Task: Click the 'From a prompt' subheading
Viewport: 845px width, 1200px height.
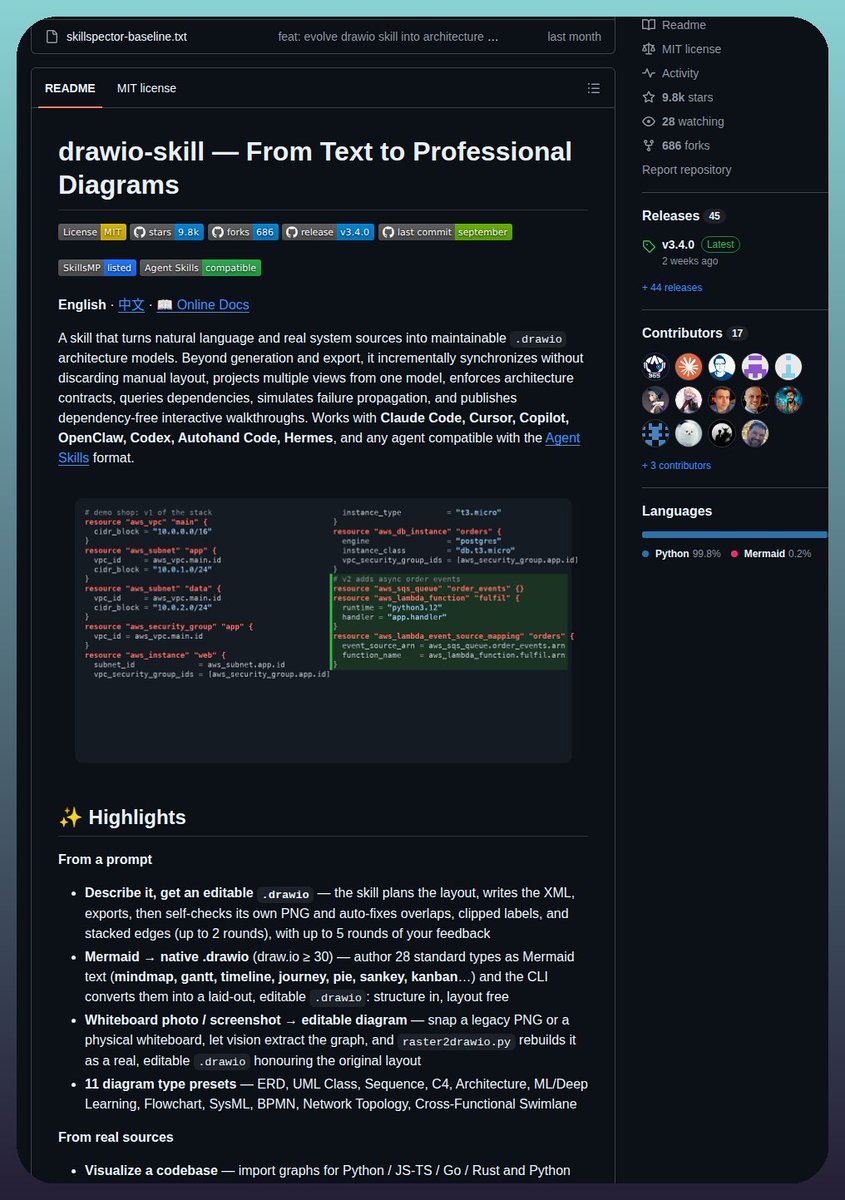Action: pos(105,860)
